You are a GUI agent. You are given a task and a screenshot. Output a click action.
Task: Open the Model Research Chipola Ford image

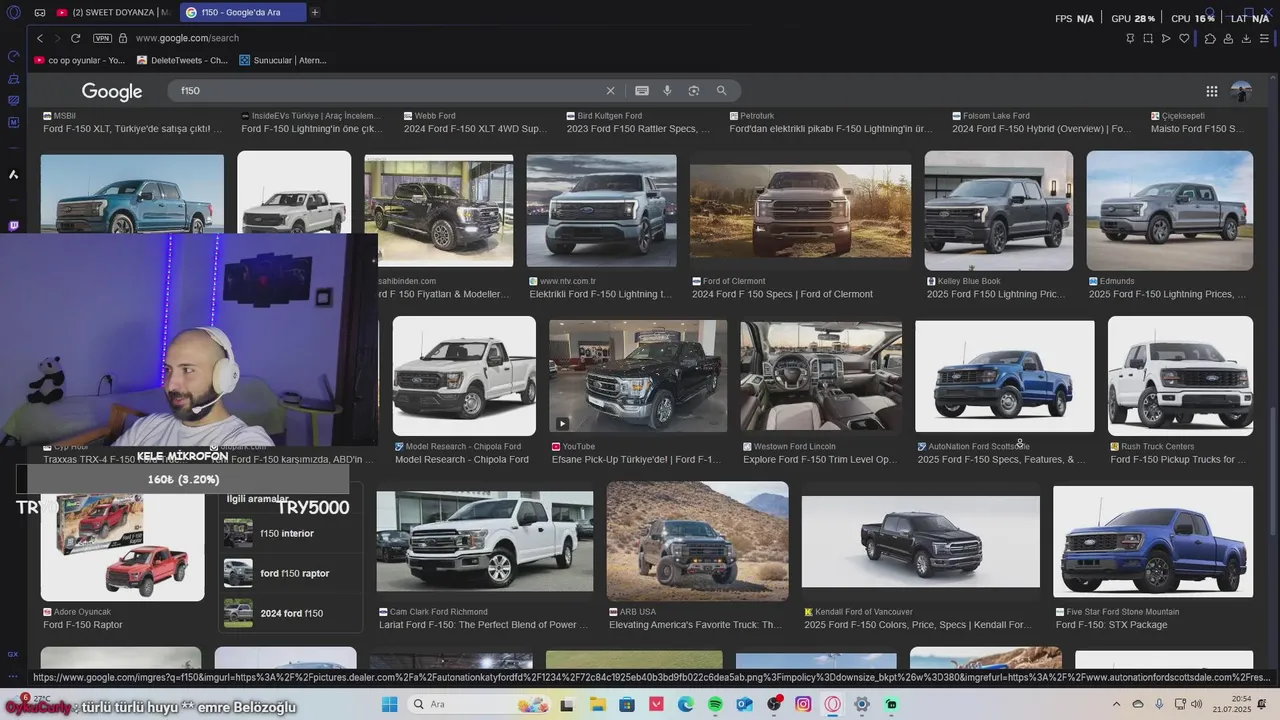pyautogui.click(x=464, y=376)
